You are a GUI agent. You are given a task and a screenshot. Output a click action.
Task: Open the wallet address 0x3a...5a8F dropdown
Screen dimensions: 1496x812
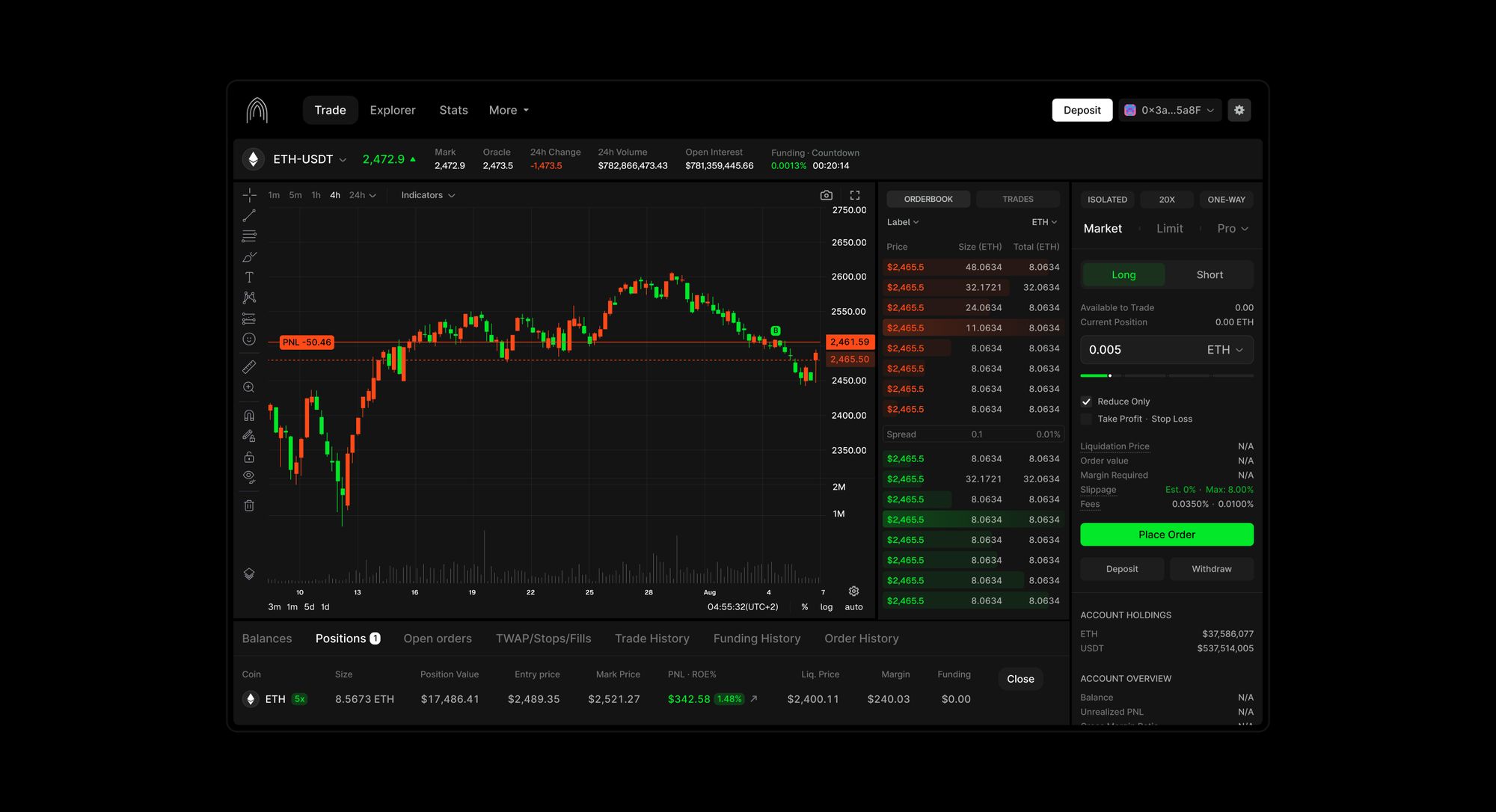click(1171, 110)
